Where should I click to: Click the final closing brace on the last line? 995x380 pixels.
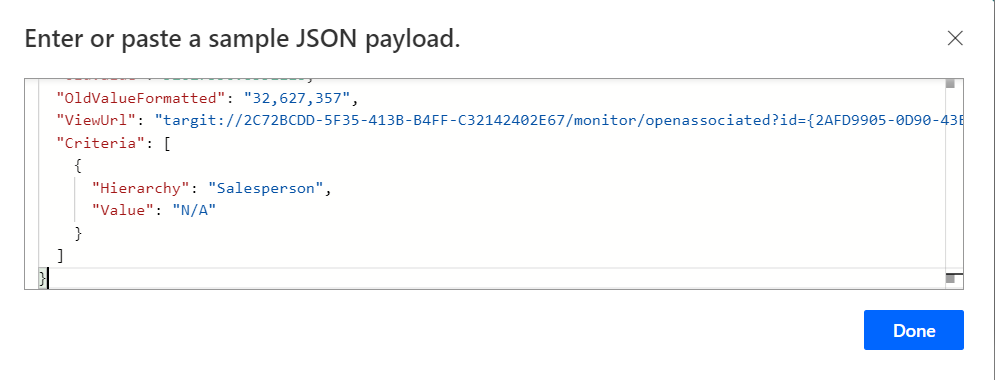(43, 278)
